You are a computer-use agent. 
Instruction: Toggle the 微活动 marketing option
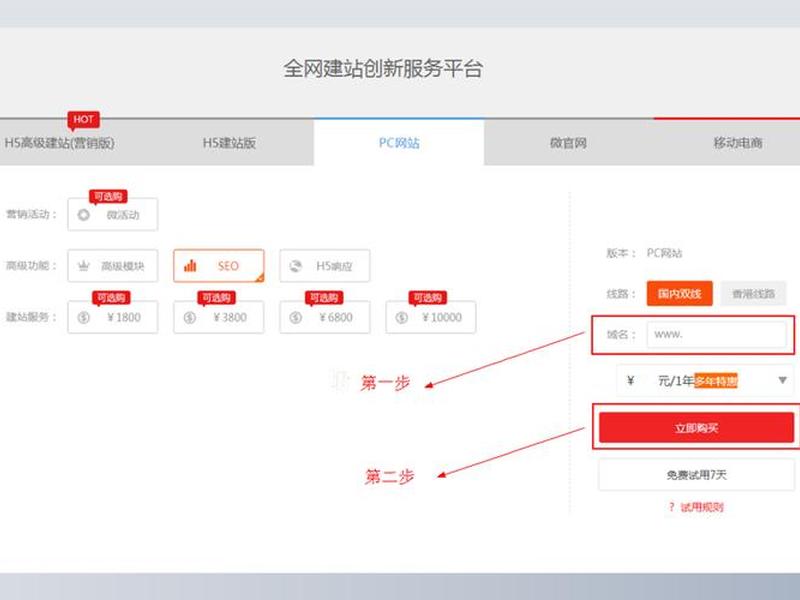click(x=113, y=214)
